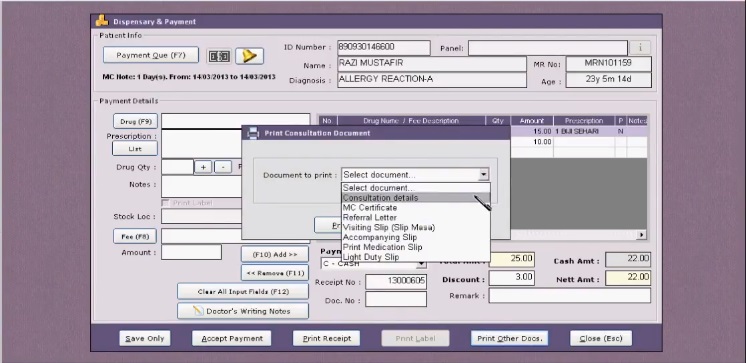Click Clear All Input Fields (F12)
The image size is (746, 363).
[x=243, y=292]
